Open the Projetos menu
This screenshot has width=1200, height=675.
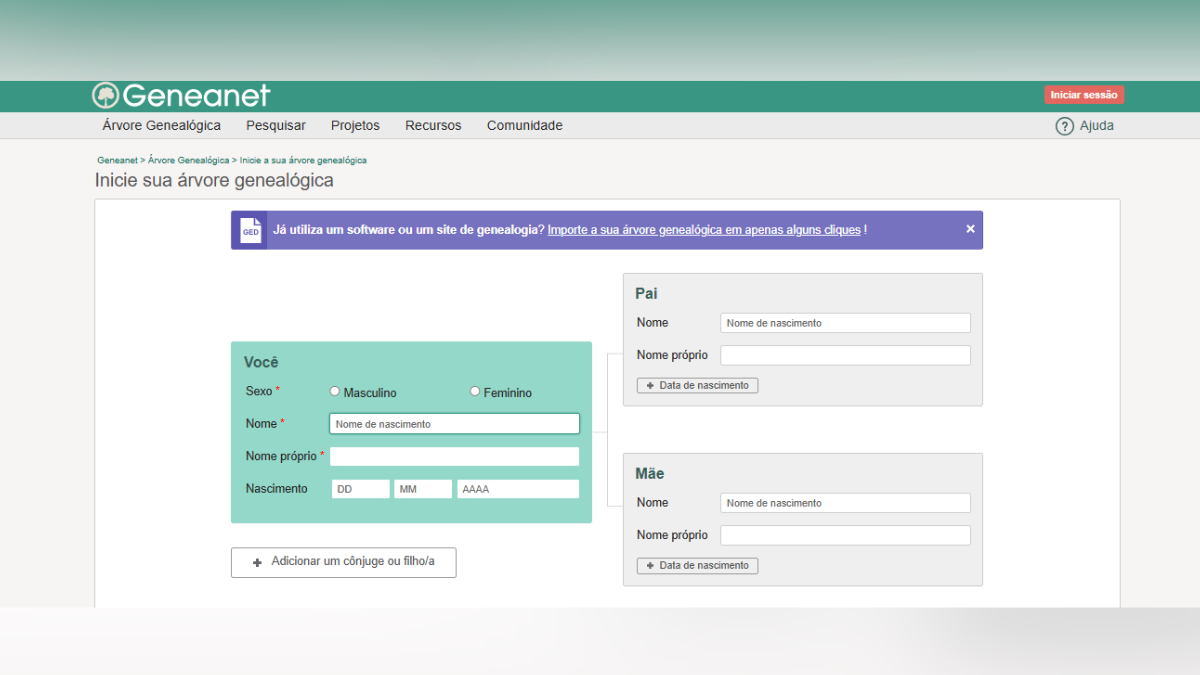[x=355, y=126]
